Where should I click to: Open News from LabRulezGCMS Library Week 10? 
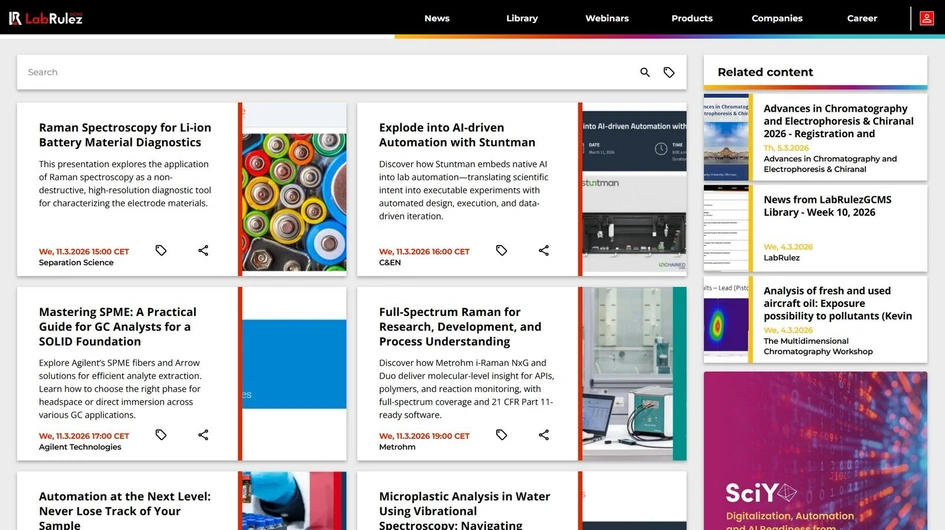tap(827, 206)
